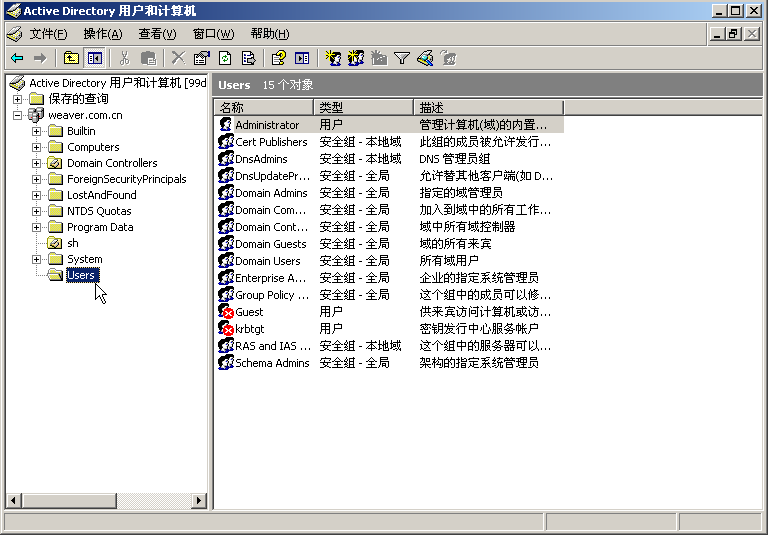Click the Administrator user icon
This screenshot has width=768, height=535.
point(225,124)
